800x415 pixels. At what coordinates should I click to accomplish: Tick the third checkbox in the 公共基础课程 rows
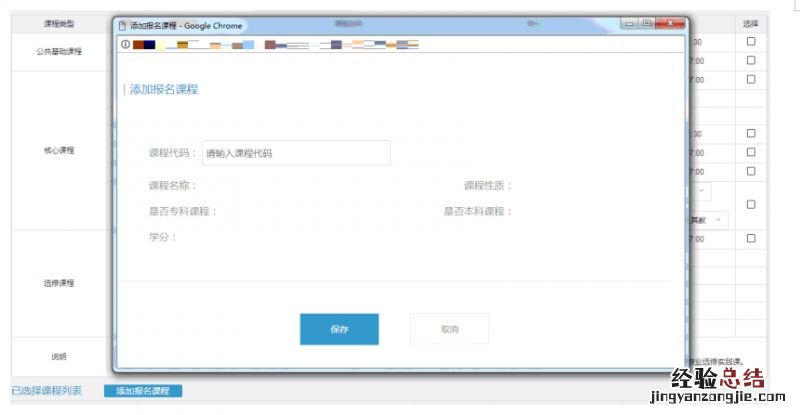point(751,79)
